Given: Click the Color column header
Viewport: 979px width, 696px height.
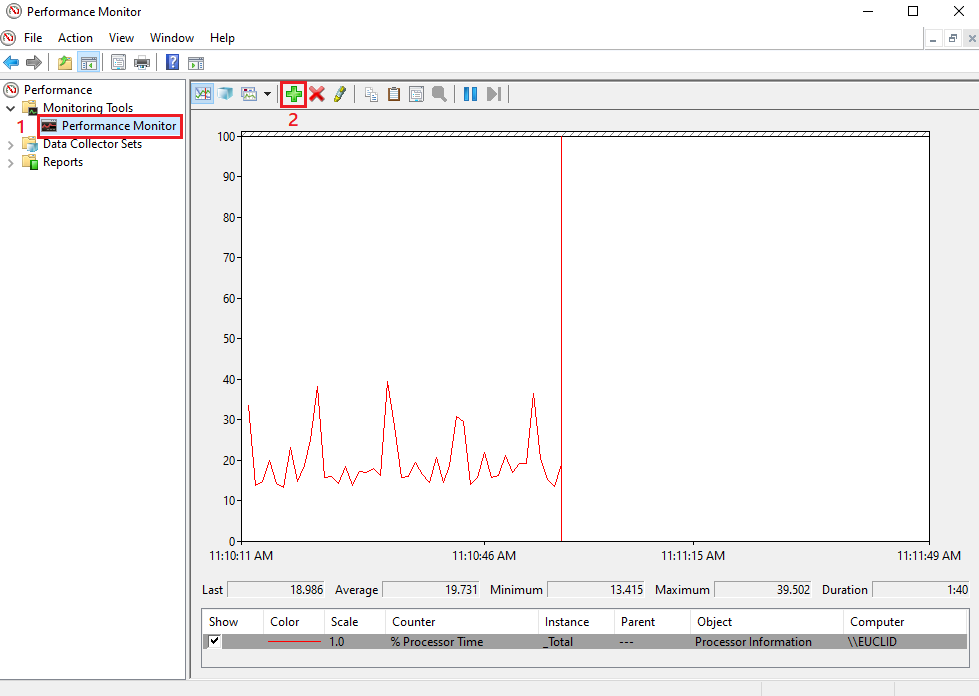Looking at the screenshot, I should pyautogui.click(x=285, y=622).
